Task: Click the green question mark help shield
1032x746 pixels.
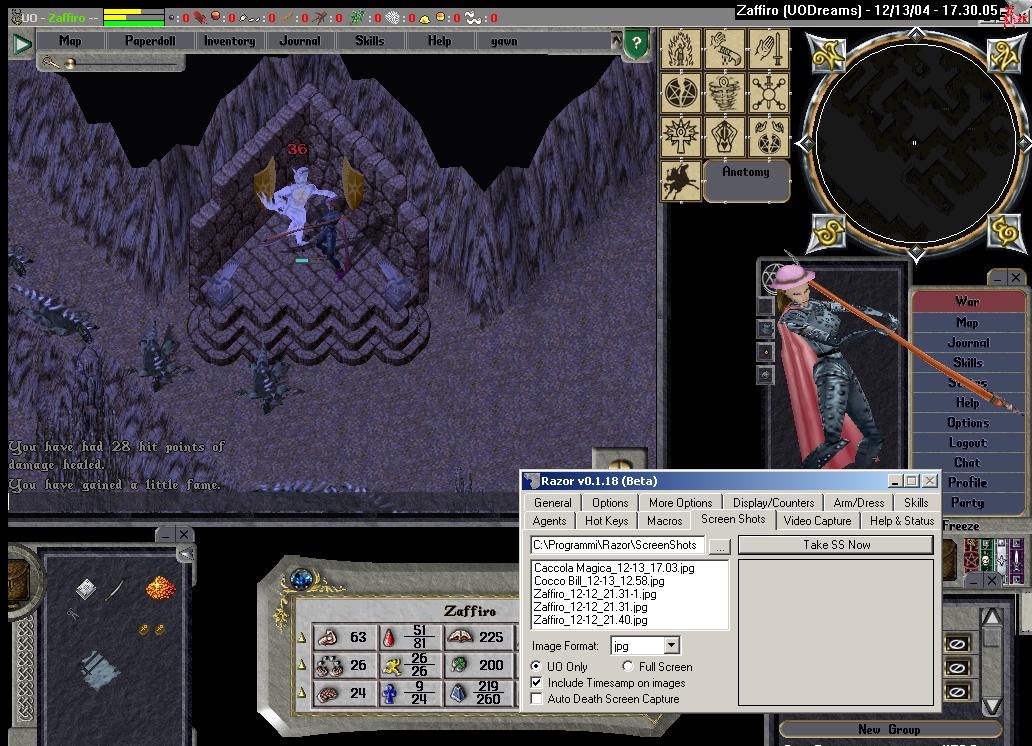Action: point(636,44)
